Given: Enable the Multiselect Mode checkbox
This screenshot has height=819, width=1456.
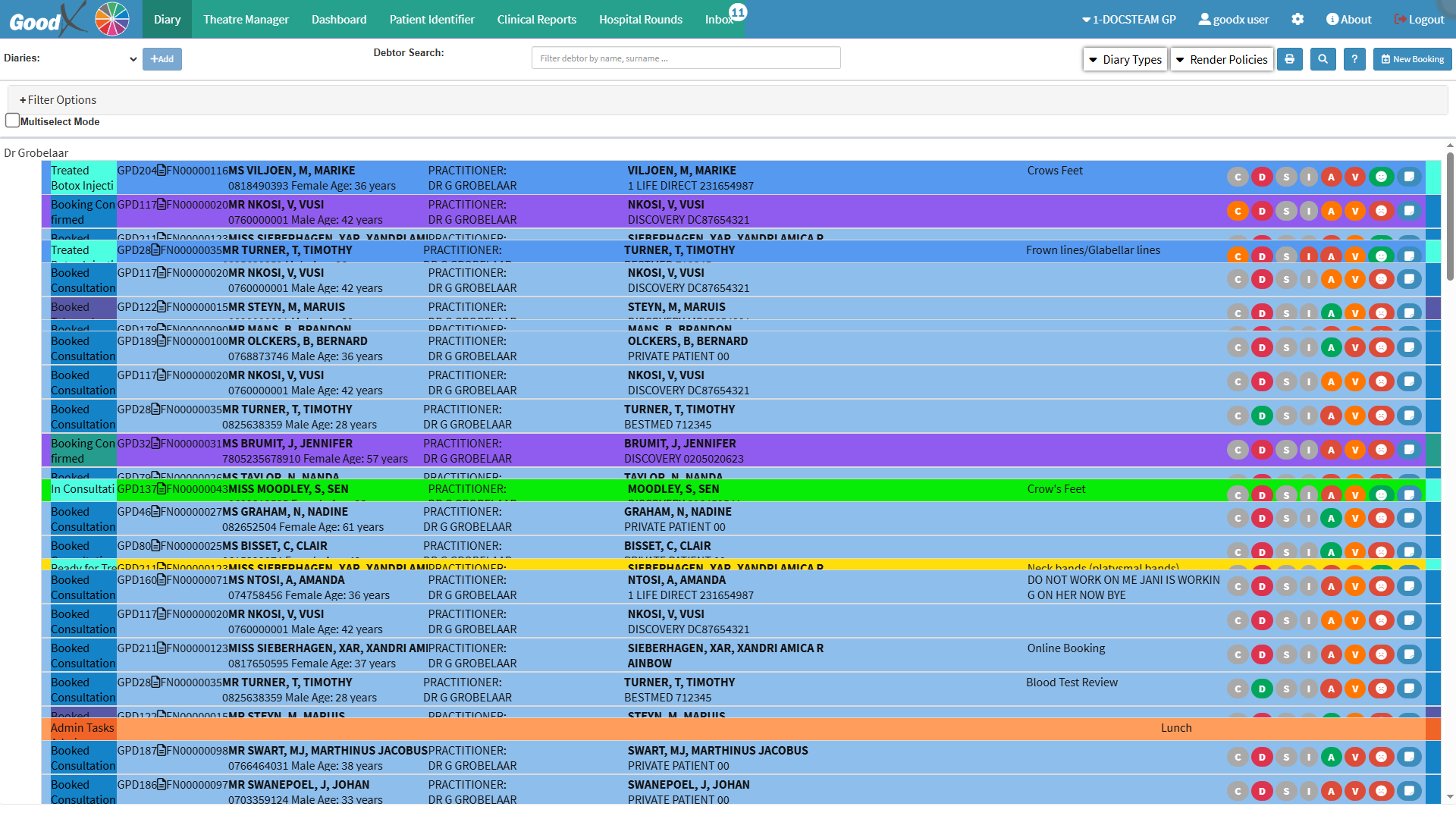Looking at the screenshot, I should 12,121.
